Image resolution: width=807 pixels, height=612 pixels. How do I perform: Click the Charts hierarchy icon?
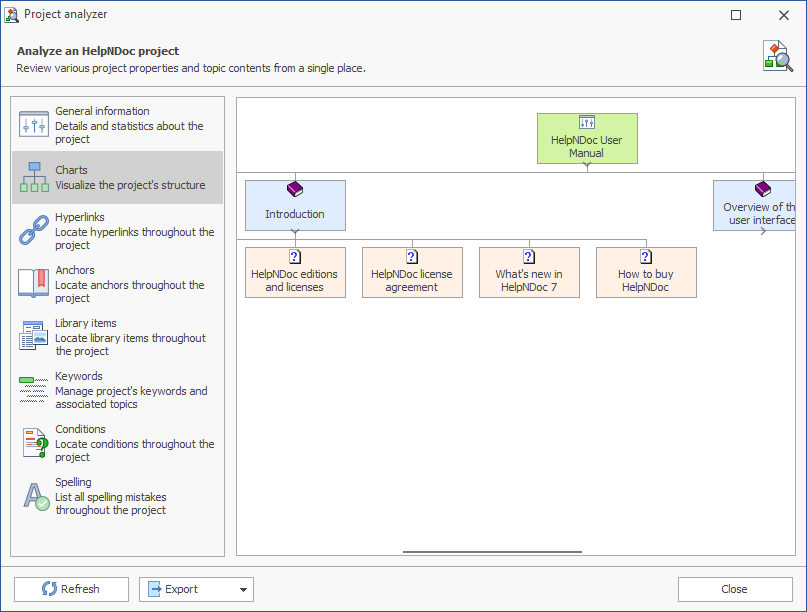pyautogui.click(x=34, y=177)
